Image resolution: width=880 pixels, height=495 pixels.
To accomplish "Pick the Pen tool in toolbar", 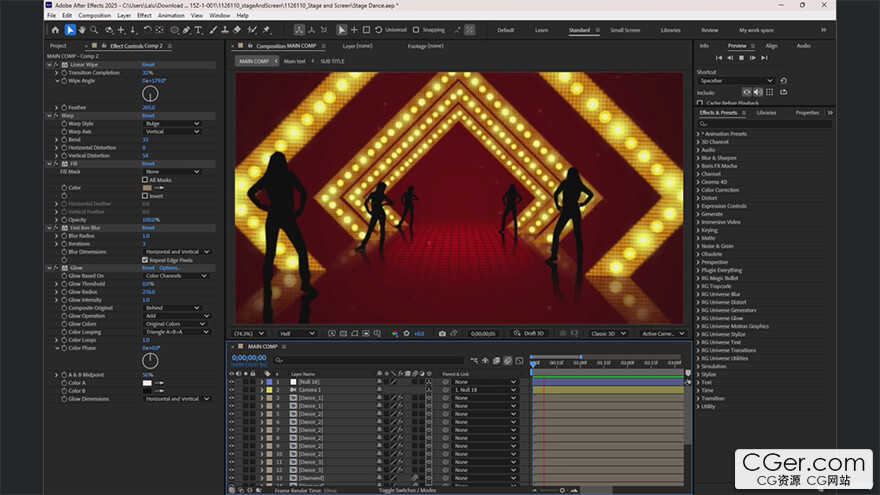I will coord(187,30).
